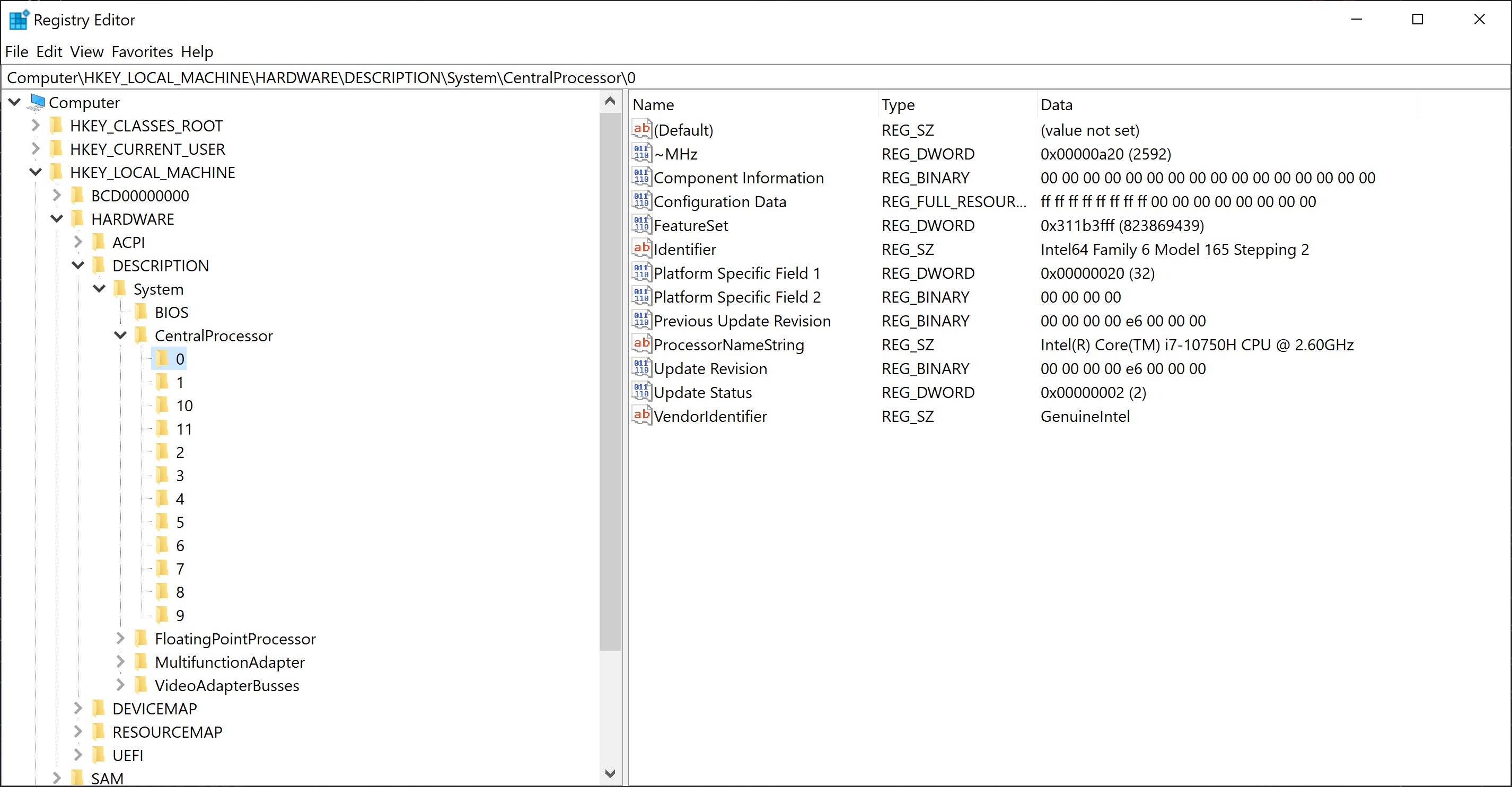Open the Edit menu
Viewport: 1512px width, 787px height.
click(x=49, y=51)
